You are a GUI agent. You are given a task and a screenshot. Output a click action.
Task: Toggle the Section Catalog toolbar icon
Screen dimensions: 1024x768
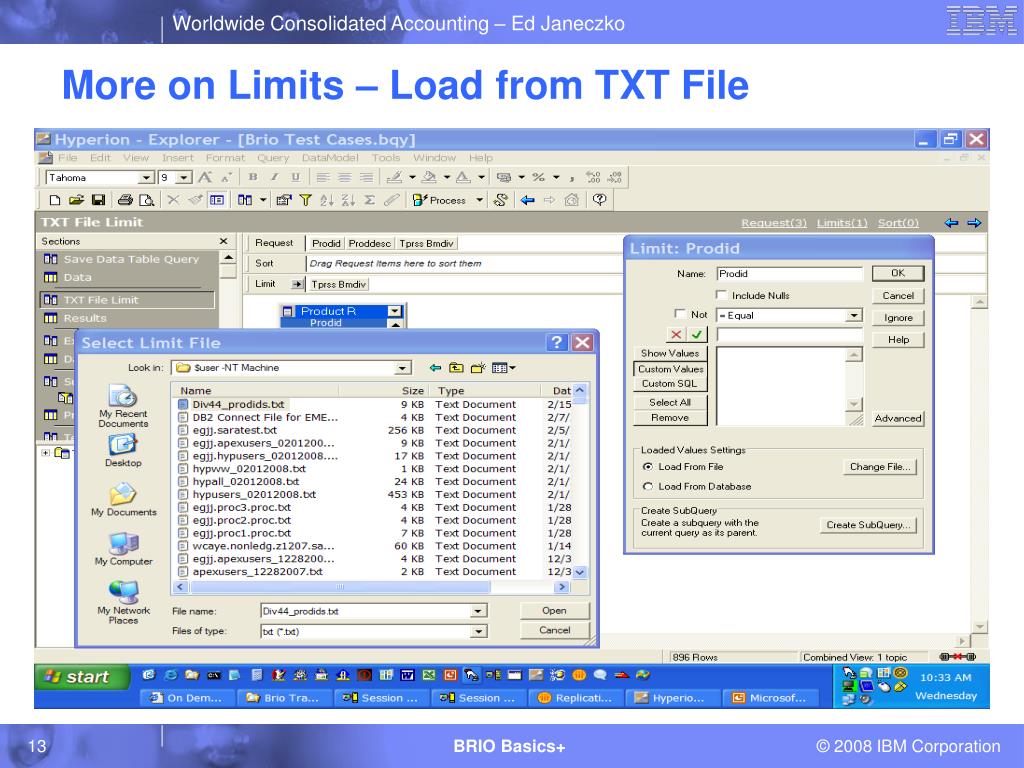217,200
